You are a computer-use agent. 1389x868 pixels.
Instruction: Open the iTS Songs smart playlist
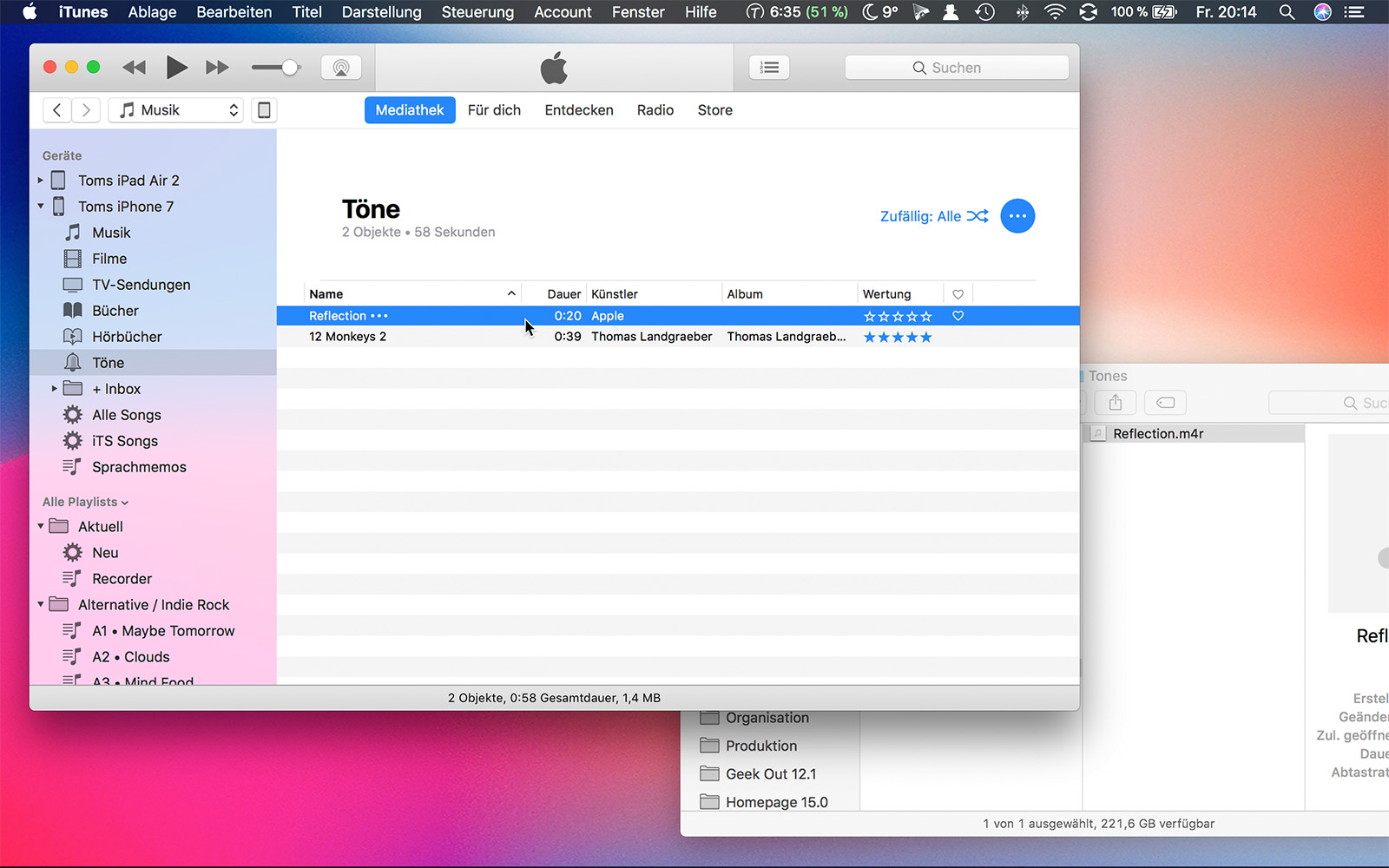pyautogui.click(x=125, y=441)
